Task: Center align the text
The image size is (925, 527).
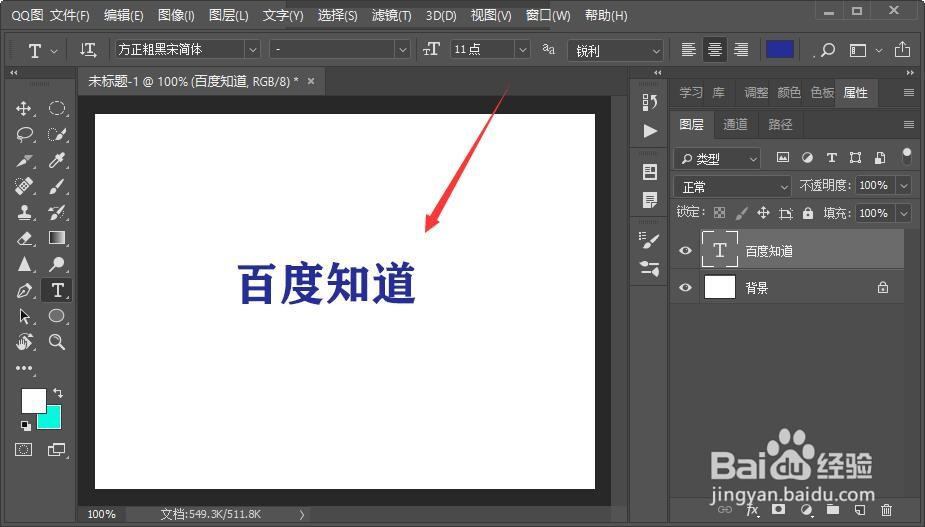Action: 714,50
